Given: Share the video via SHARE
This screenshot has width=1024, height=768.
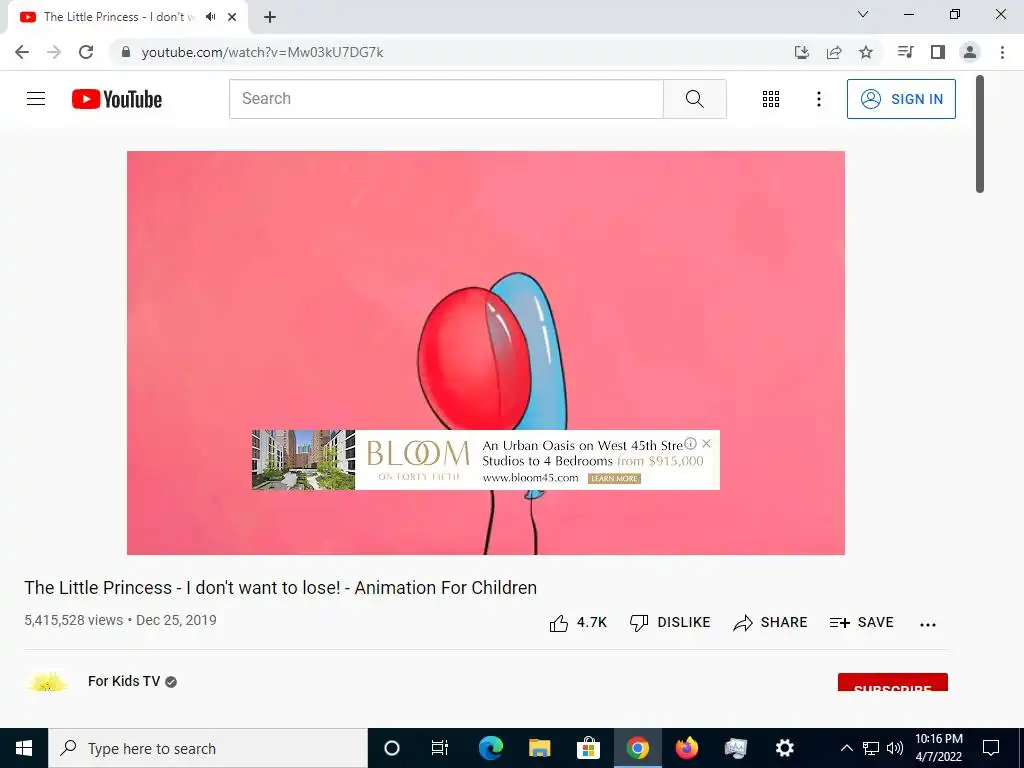Looking at the screenshot, I should [x=770, y=622].
